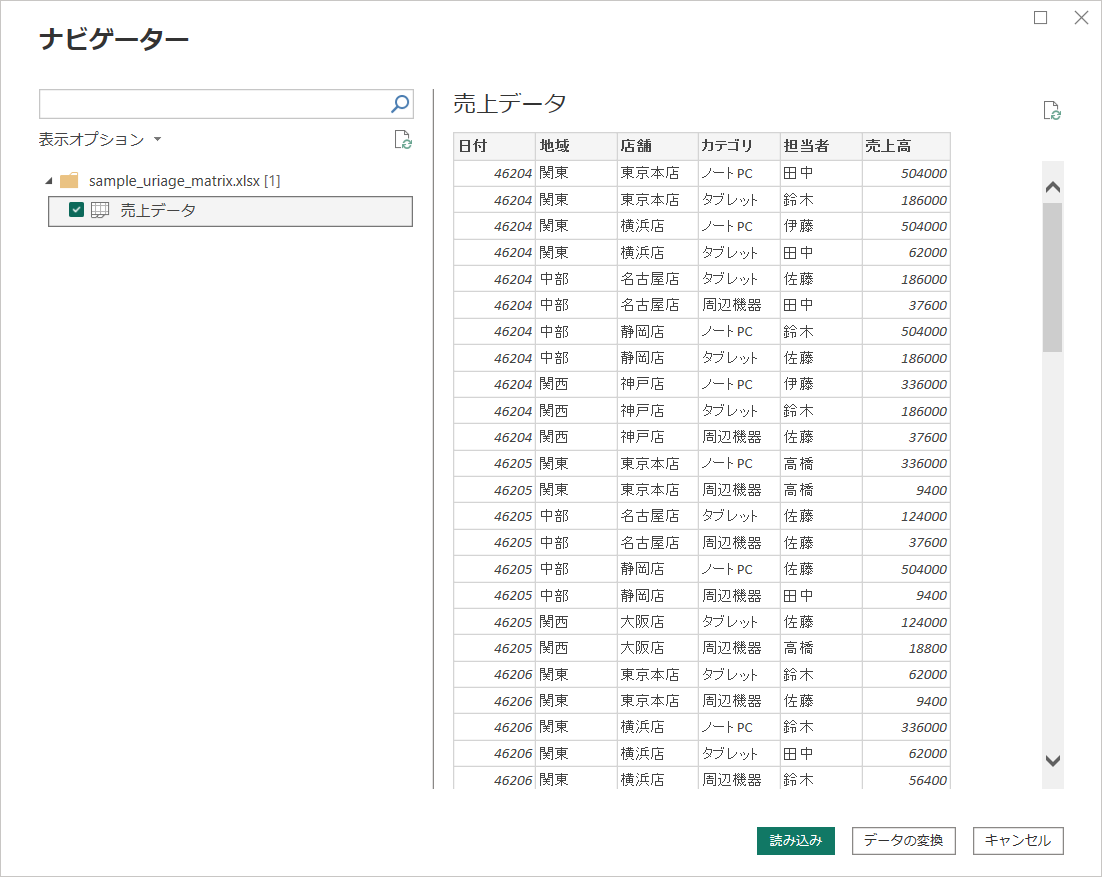
Task: Click the 18800 sales value cell
Action: 906,648
